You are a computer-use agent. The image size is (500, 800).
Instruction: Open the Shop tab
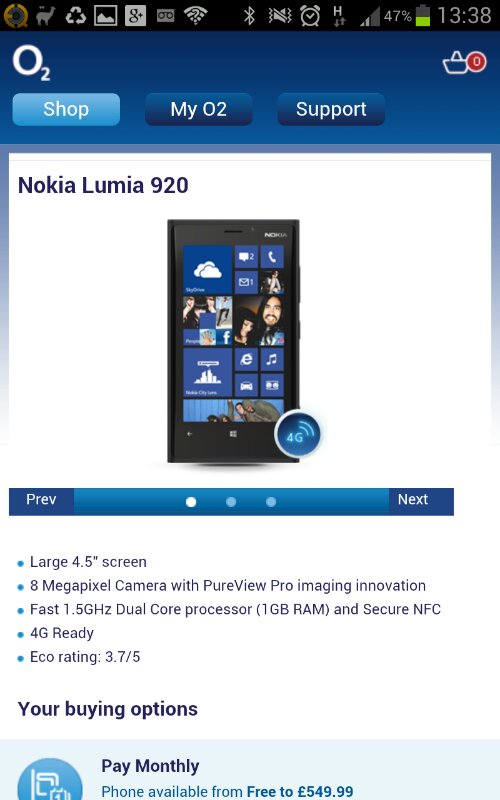pyautogui.click(x=66, y=109)
